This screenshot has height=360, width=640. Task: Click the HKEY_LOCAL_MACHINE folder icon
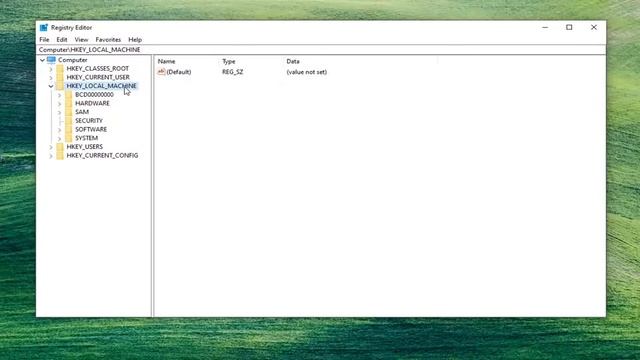coord(60,86)
